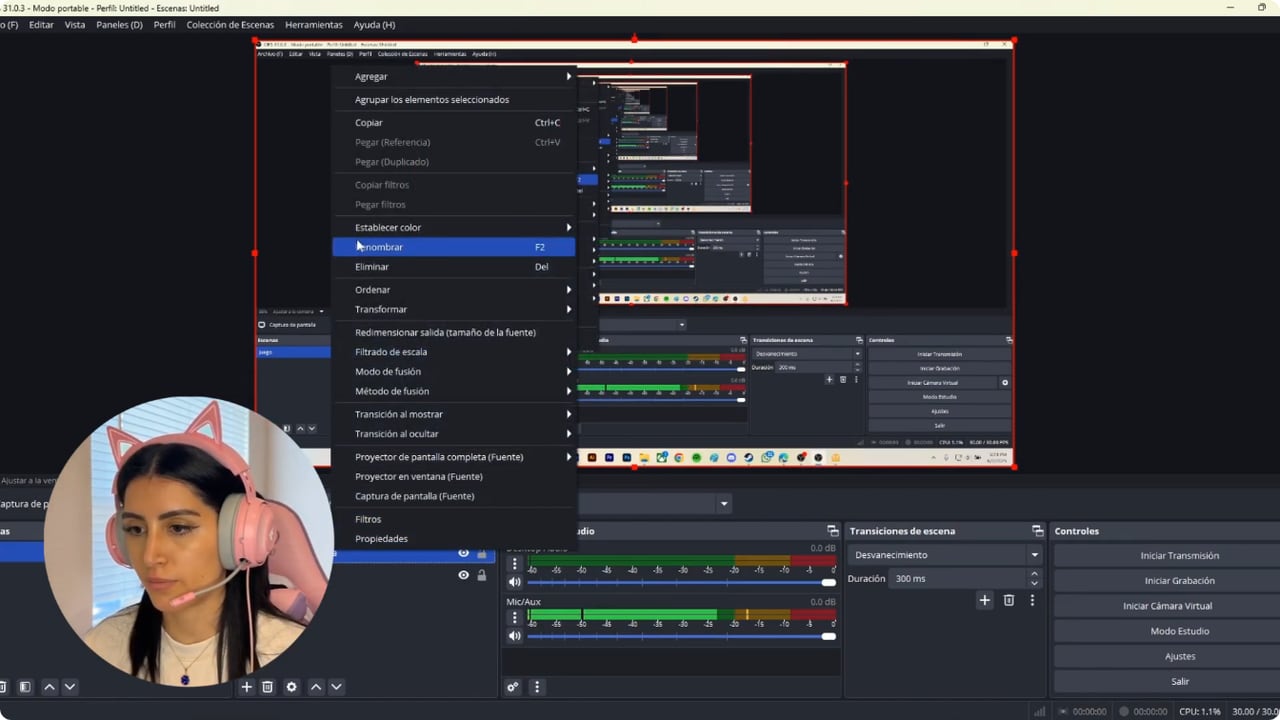Choose Copiar from the context menu
1280x720 pixels.
tap(454, 123)
